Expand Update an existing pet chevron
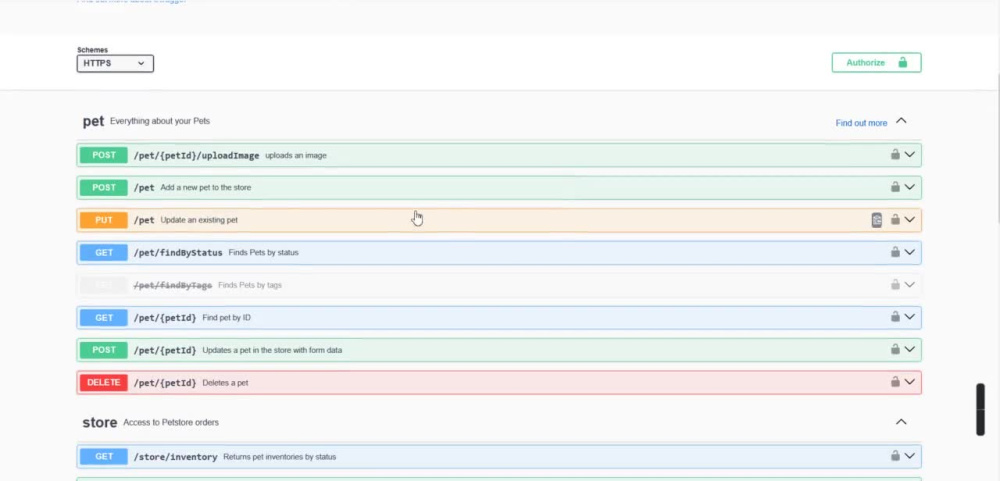This screenshot has width=1000, height=481. (x=910, y=219)
